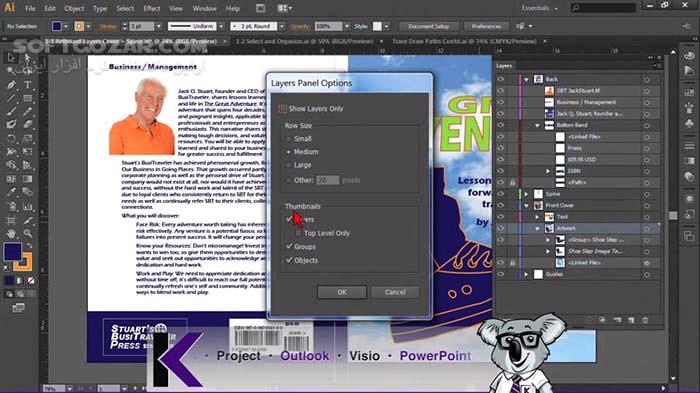Select the Column Graph tool
The height and width of the screenshot is (393, 700).
pos(28,206)
